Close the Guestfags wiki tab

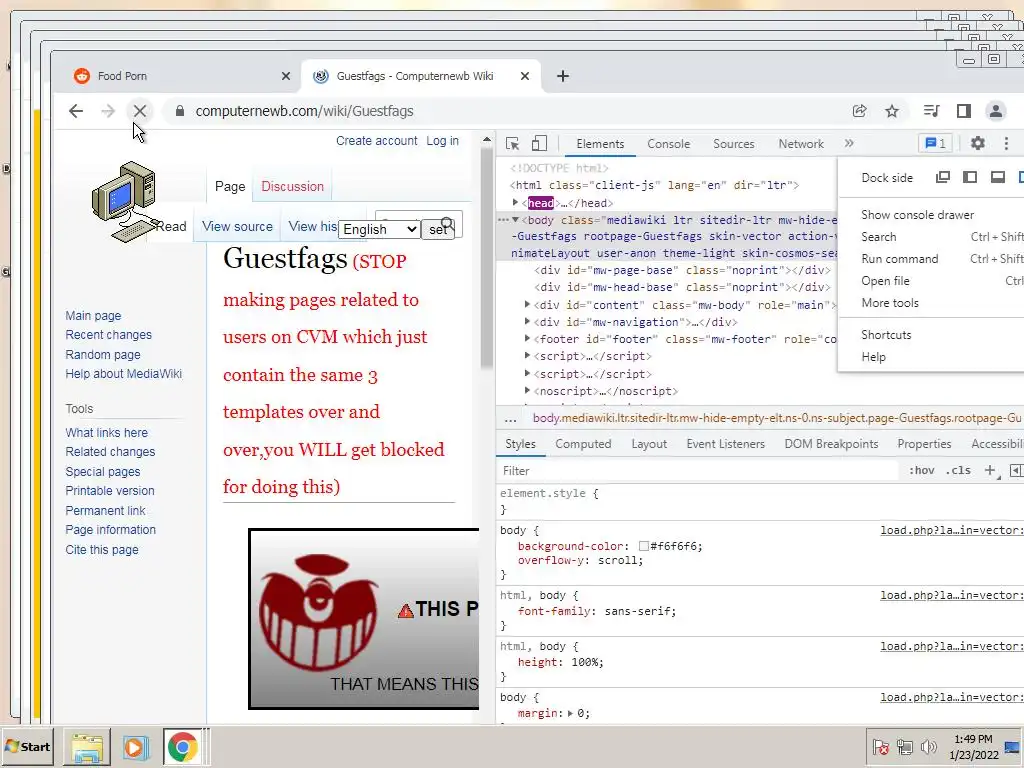[x=524, y=76]
